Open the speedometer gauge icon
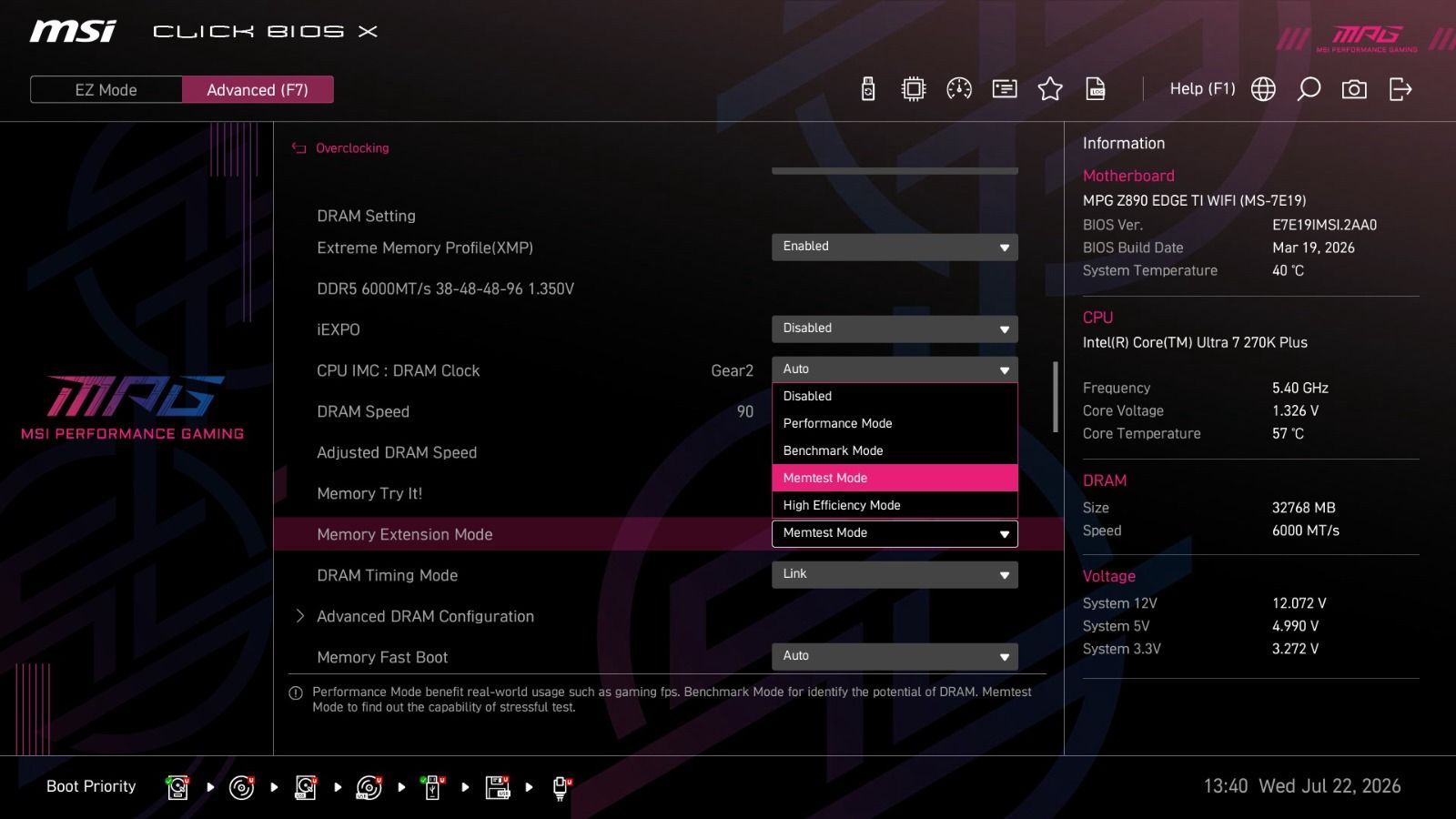1456x819 pixels. click(x=959, y=88)
